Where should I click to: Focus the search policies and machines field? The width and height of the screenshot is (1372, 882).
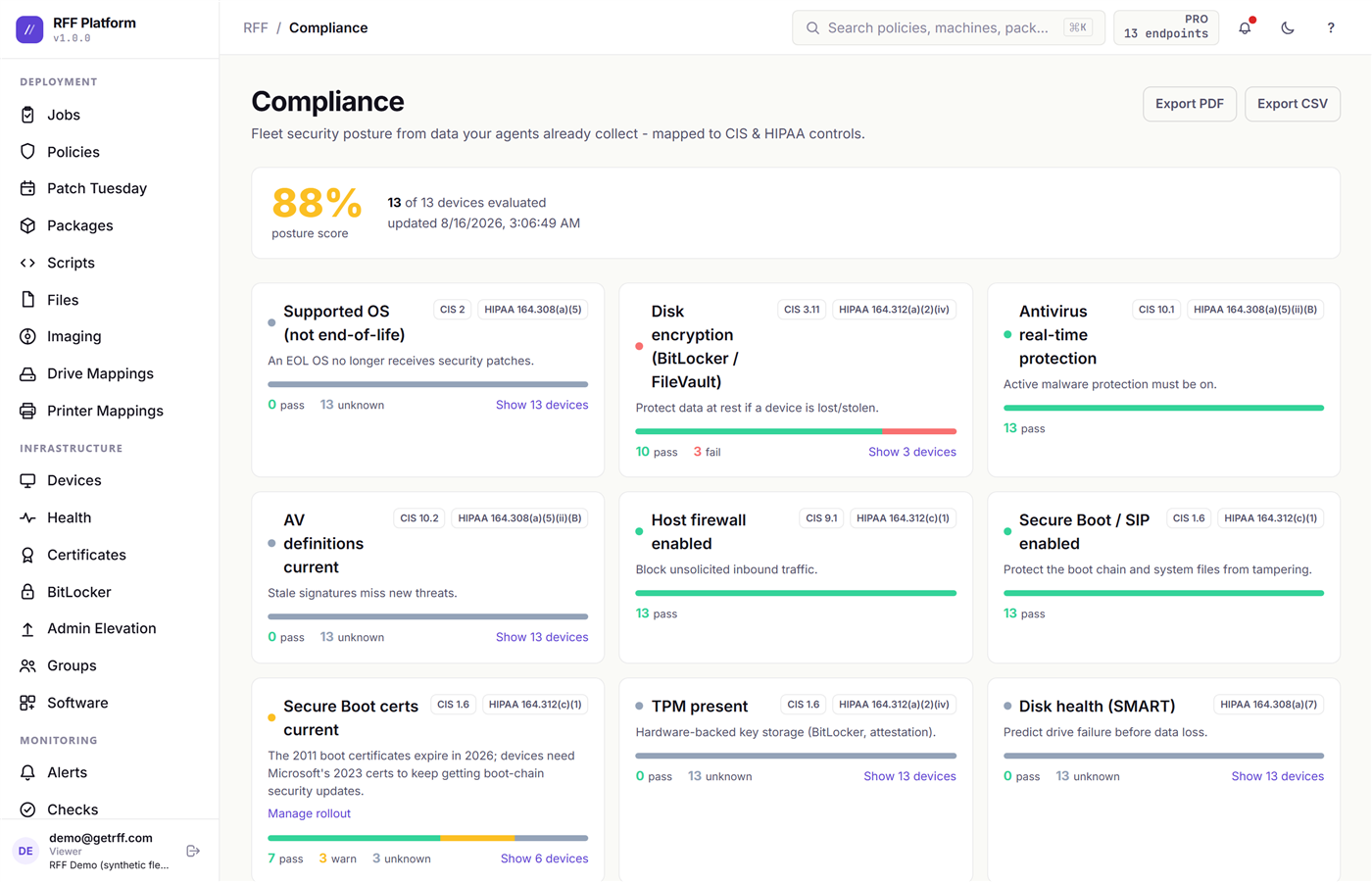[949, 28]
